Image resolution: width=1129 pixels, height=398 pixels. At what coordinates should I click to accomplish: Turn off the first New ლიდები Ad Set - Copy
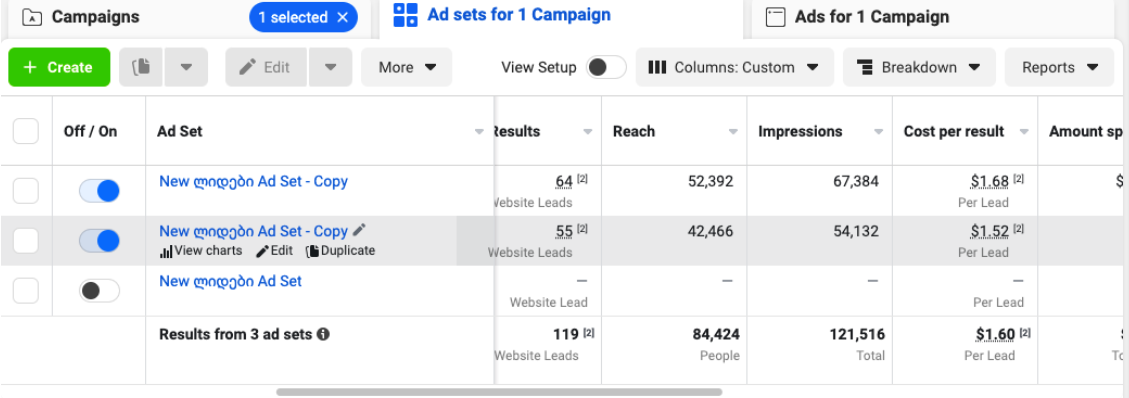[x=99, y=191]
